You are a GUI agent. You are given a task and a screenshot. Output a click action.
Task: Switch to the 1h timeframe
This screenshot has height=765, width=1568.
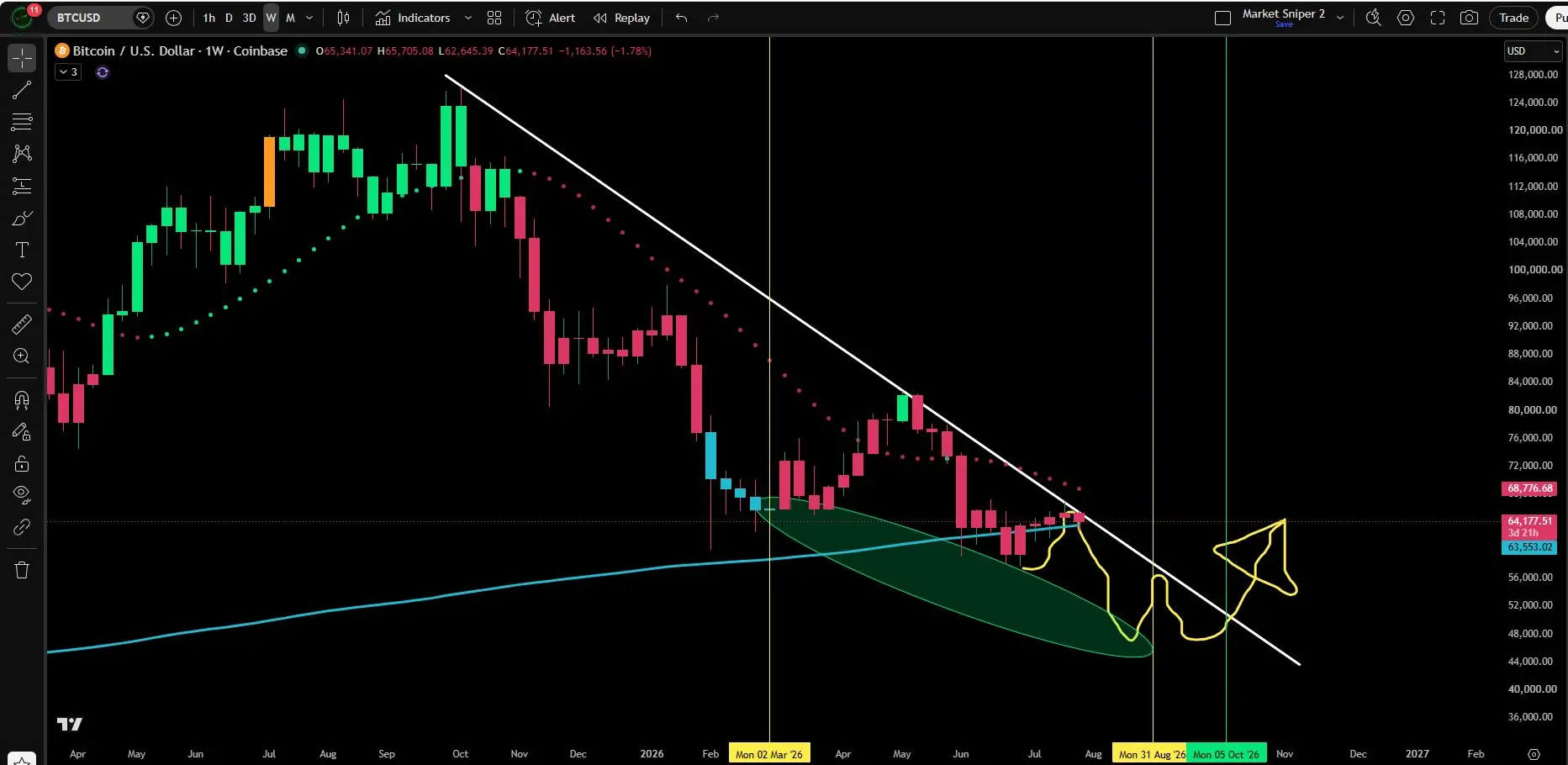(x=209, y=18)
